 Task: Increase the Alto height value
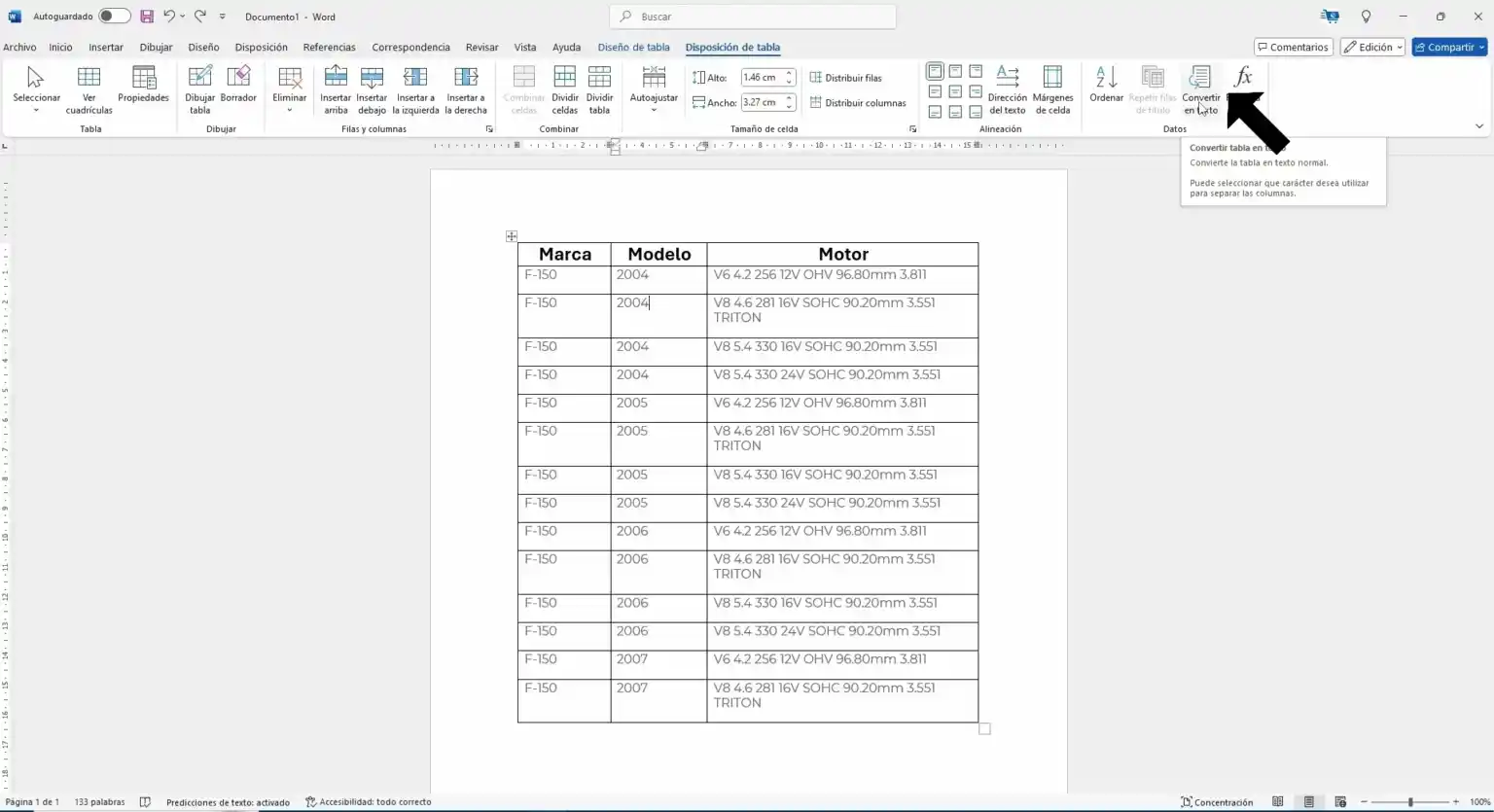pyautogui.click(x=790, y=74)
